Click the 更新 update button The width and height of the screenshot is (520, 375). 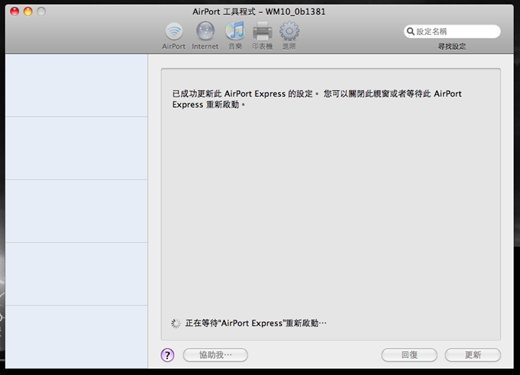point(473,355)
